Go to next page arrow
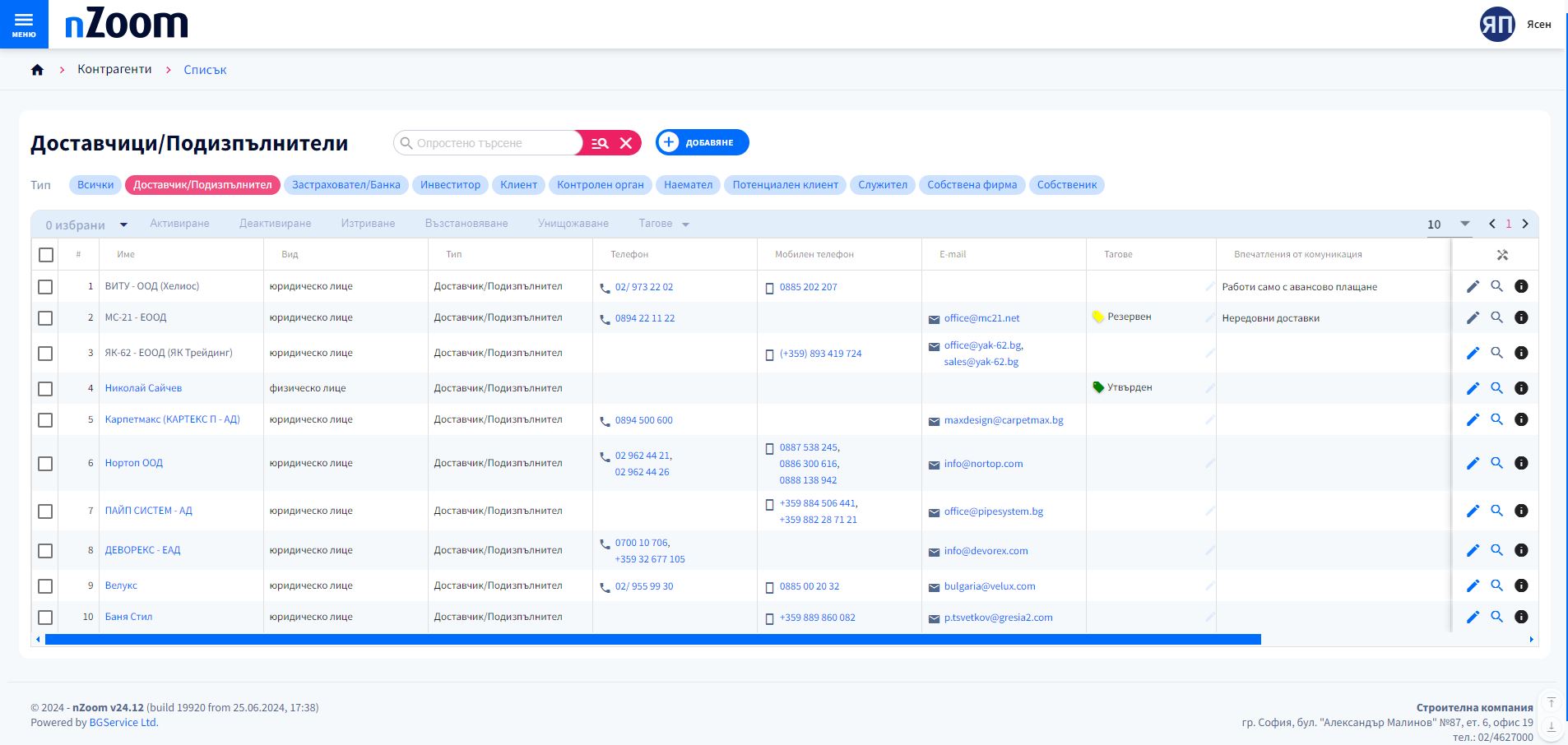Screen dimensions: 1568x745 click(x=1525, y=224)
